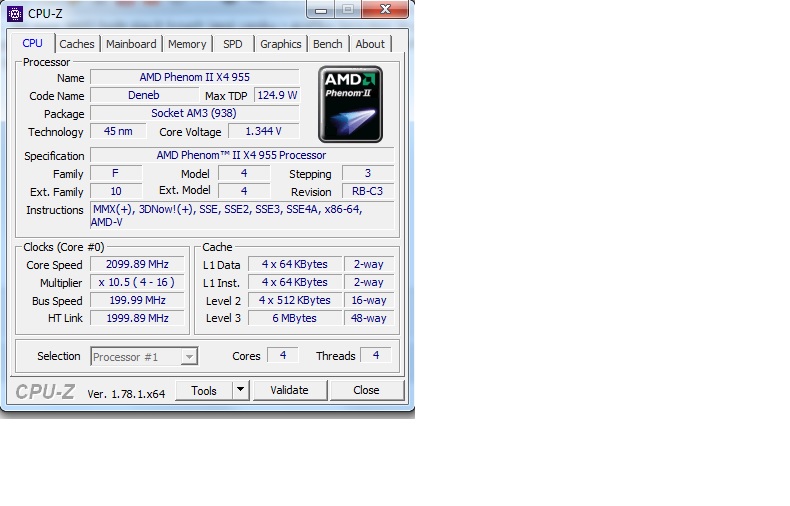
Task: Click the Revision value 'RB-C3'
Action: tap(368, 192)
